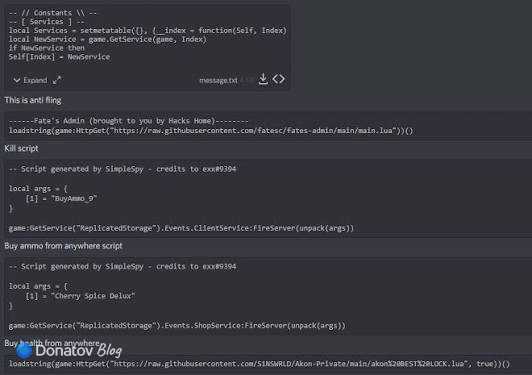Click the "-- [ Services ] --" comment
This screenshot has height=375, width=532.
click(46, 22)
